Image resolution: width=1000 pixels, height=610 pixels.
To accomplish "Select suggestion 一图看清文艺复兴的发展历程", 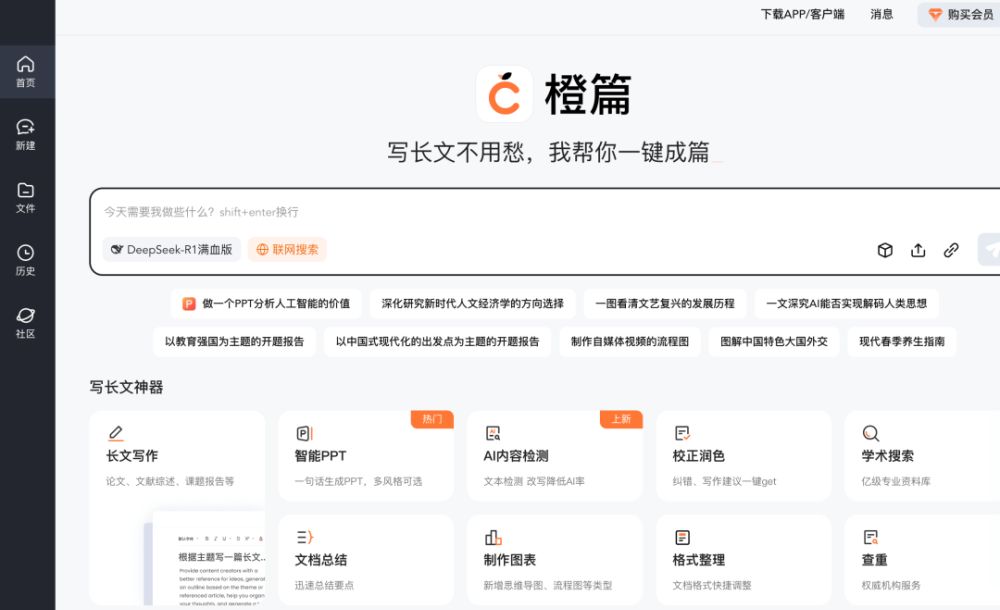I will (665, 304).
